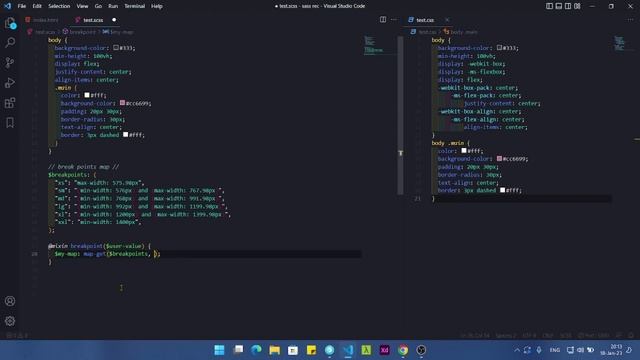Open Adobe XD from taskbar
Viewport: 640px width, 360px height.
384,350
